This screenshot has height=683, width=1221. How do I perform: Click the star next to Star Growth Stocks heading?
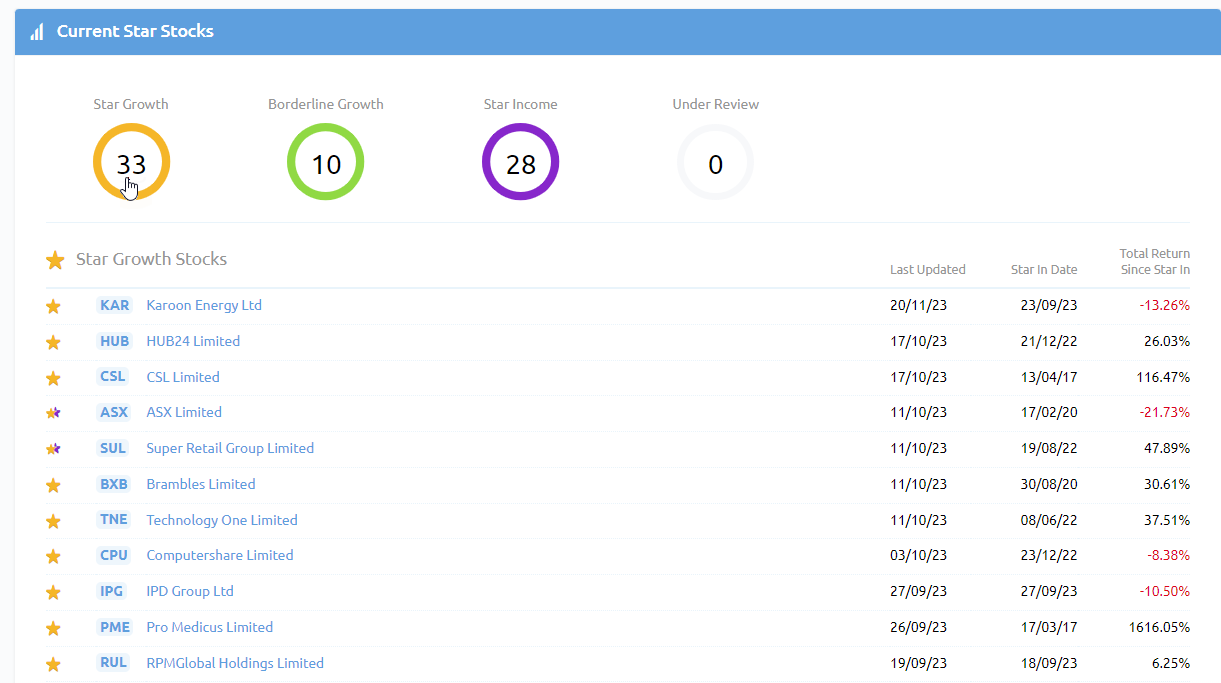(55, 260)
